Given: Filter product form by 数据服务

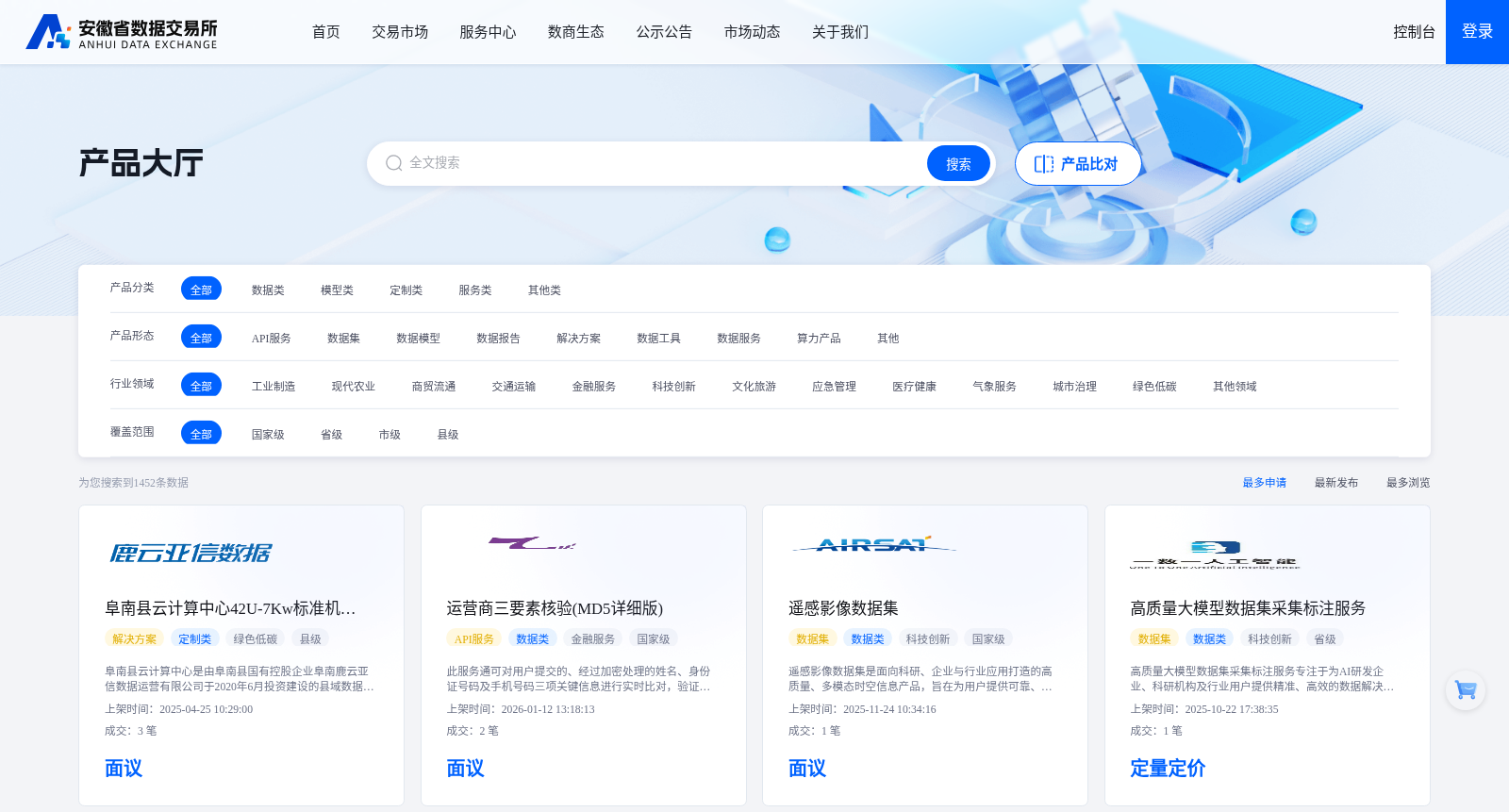Looking at the screenshot, I should (738, 338).
